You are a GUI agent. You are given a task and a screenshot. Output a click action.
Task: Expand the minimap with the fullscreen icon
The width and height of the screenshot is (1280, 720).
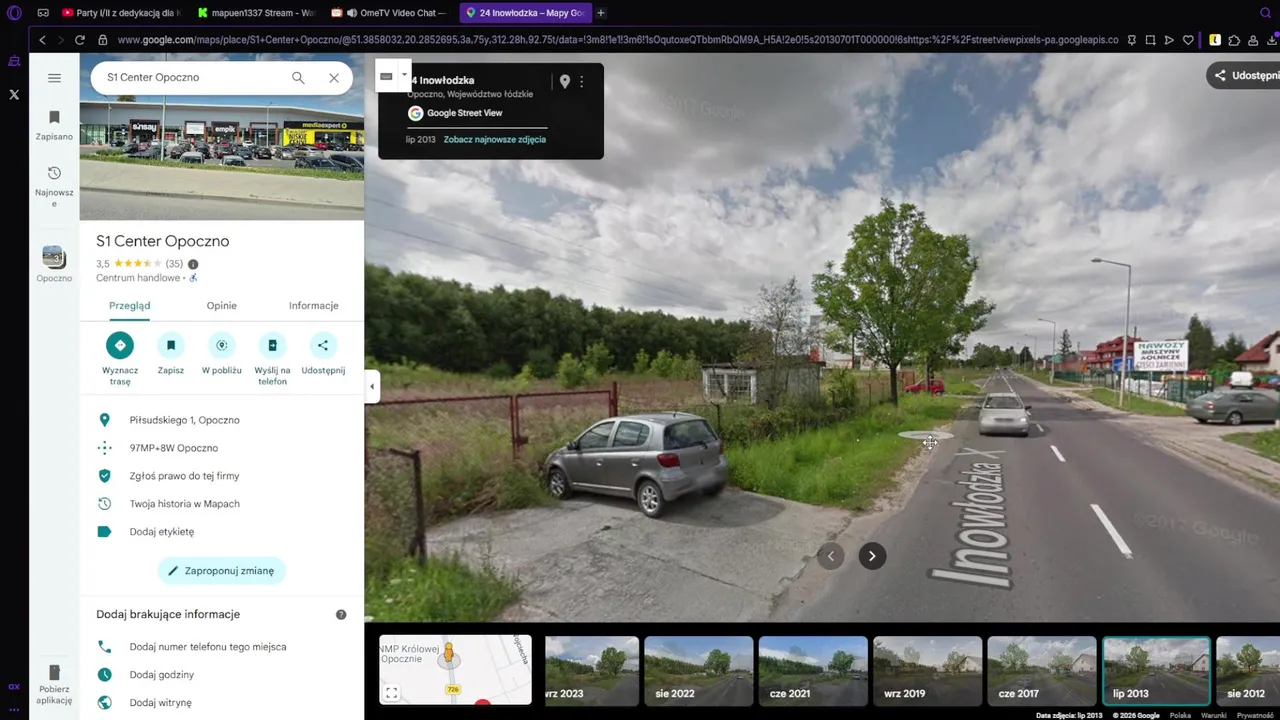coord(392,692)
